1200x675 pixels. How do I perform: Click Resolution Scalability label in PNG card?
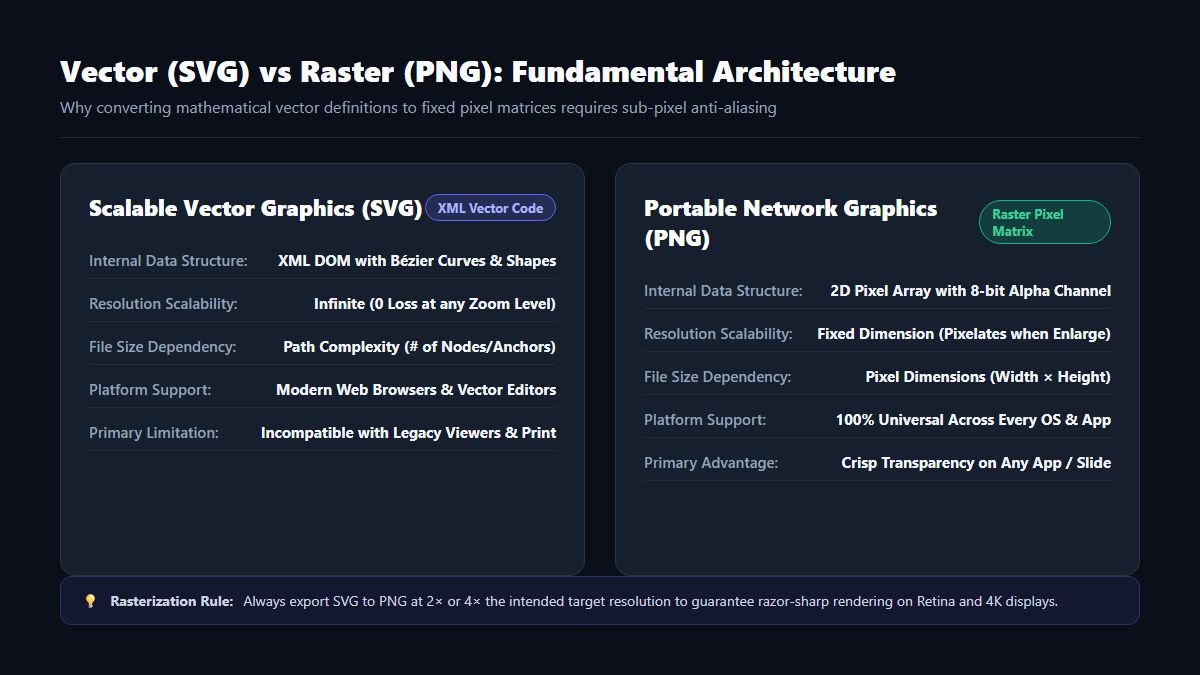tap(718, 334)
